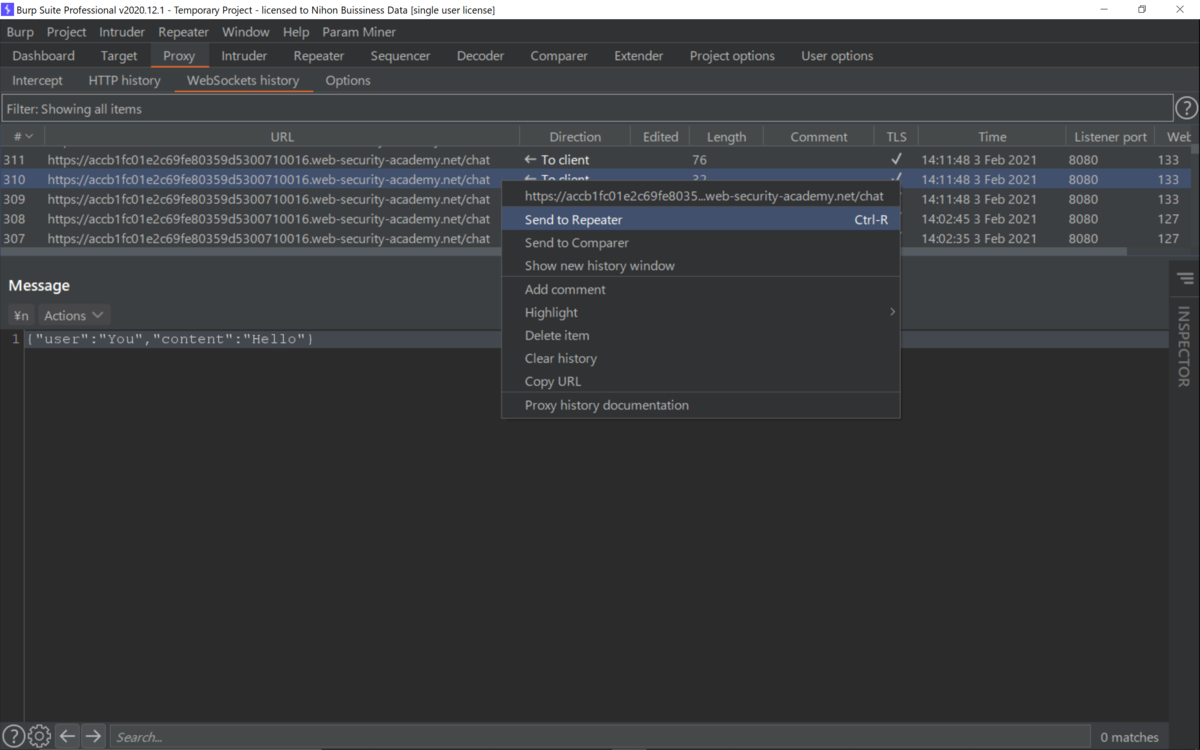Switch to the Target tab
Screen dimensions: 1200x750
point(119,56)
